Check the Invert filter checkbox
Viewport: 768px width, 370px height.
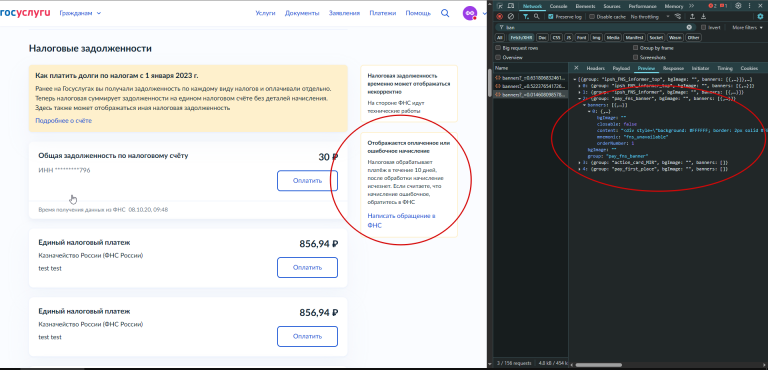click(x=703, y=27)
